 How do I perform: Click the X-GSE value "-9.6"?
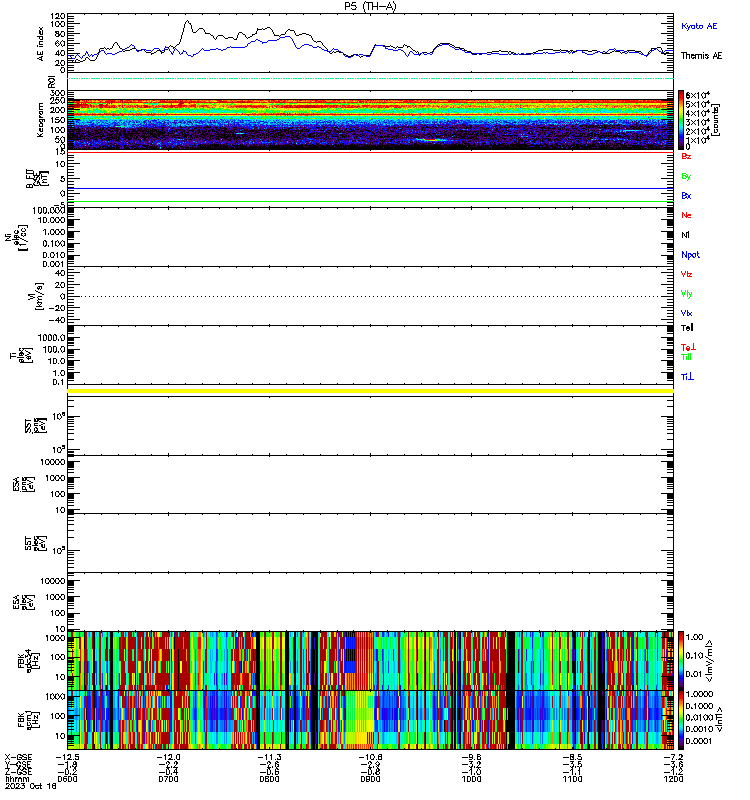pos(471,757)
